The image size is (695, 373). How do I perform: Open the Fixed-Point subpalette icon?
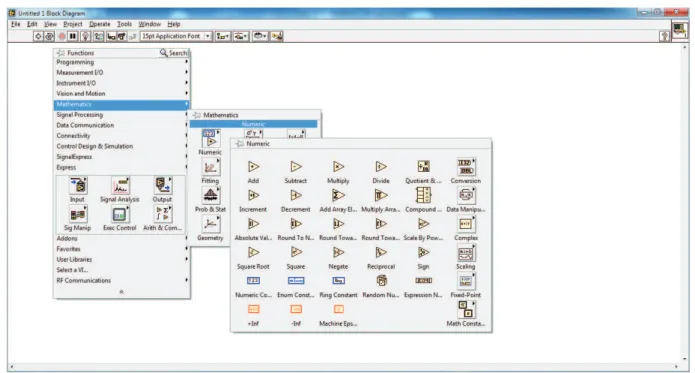(x=466, y=281)
